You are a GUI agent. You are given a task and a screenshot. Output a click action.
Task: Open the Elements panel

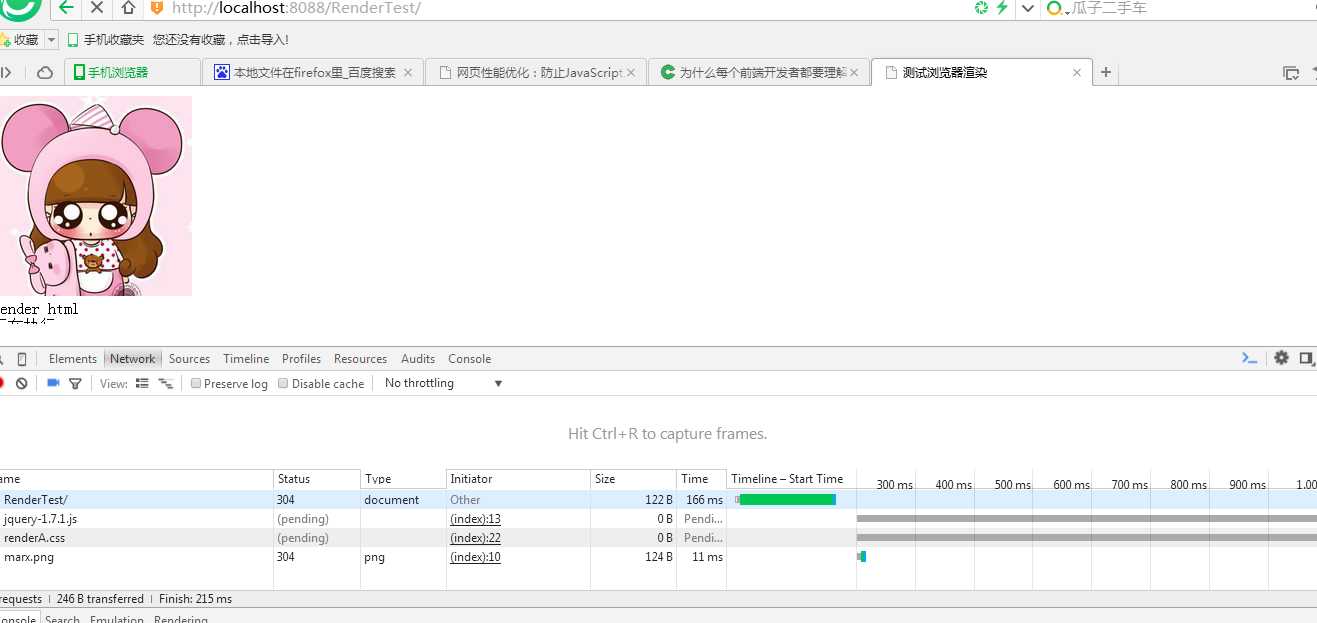(73, 359)
